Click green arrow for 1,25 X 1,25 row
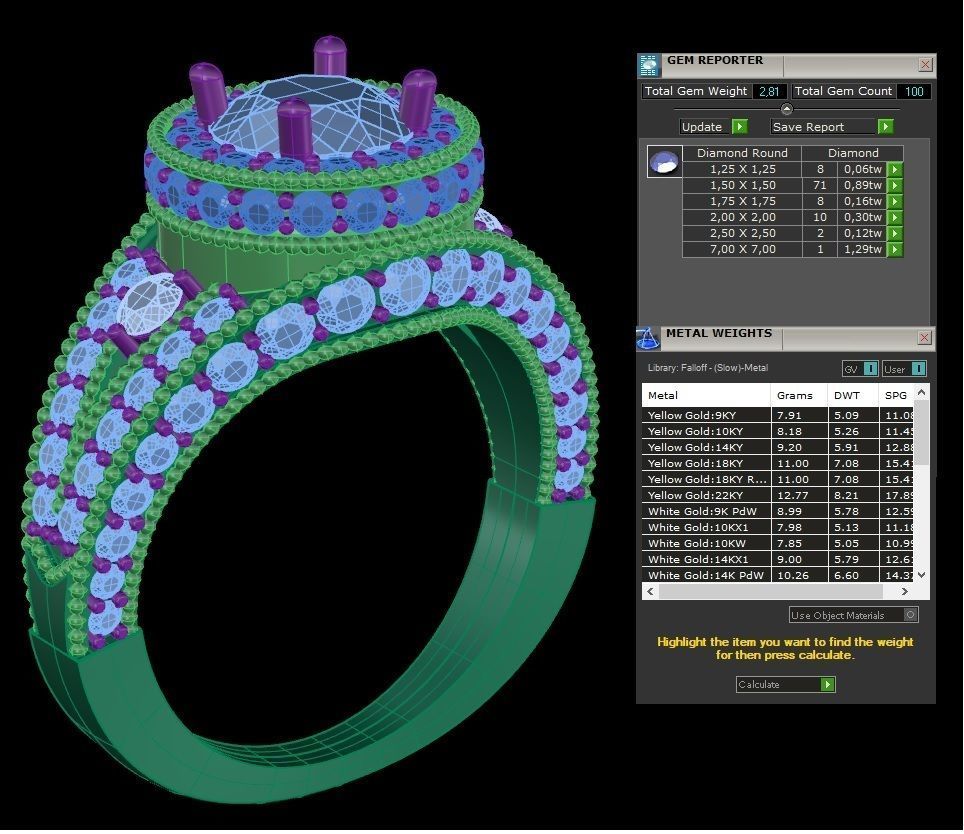This screenshot has height=834, width=964. pos(895,170)
